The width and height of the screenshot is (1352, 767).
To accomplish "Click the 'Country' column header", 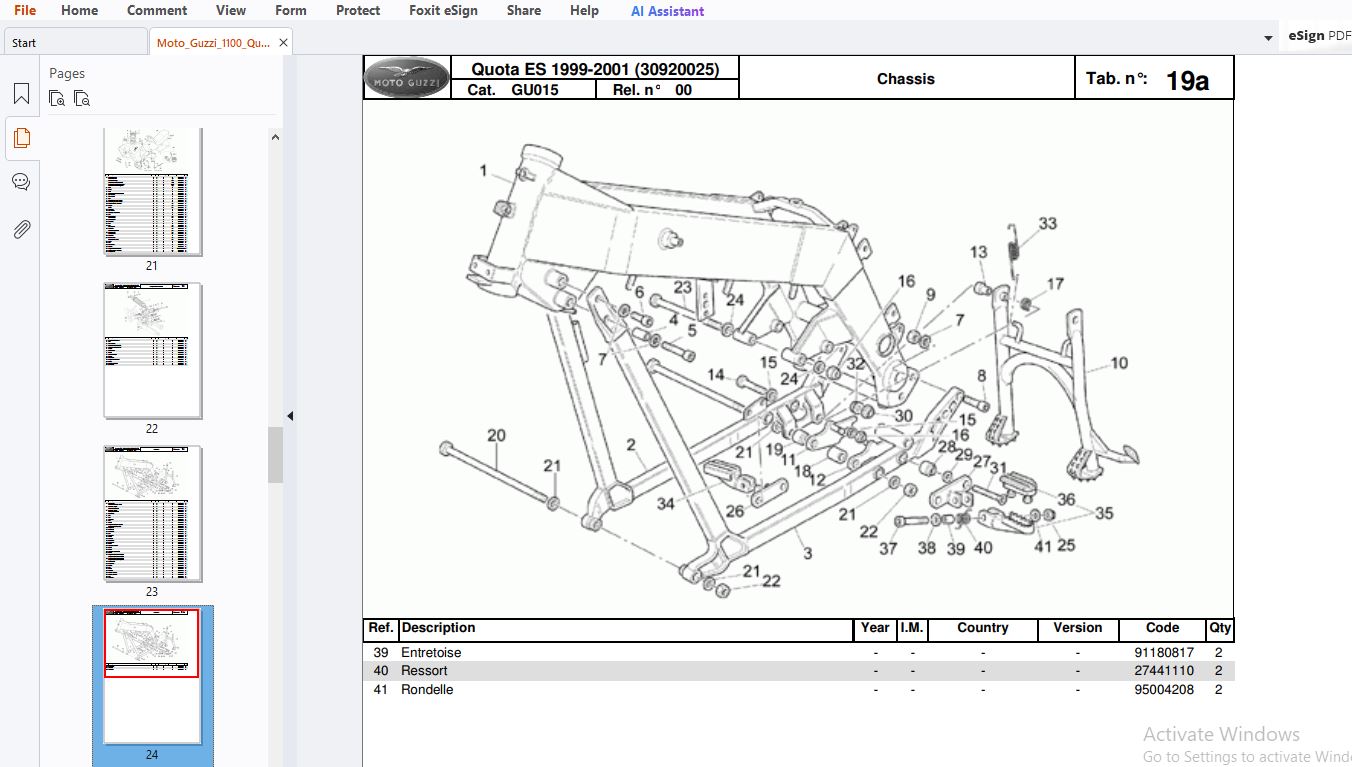I will [x=982, y=628].
